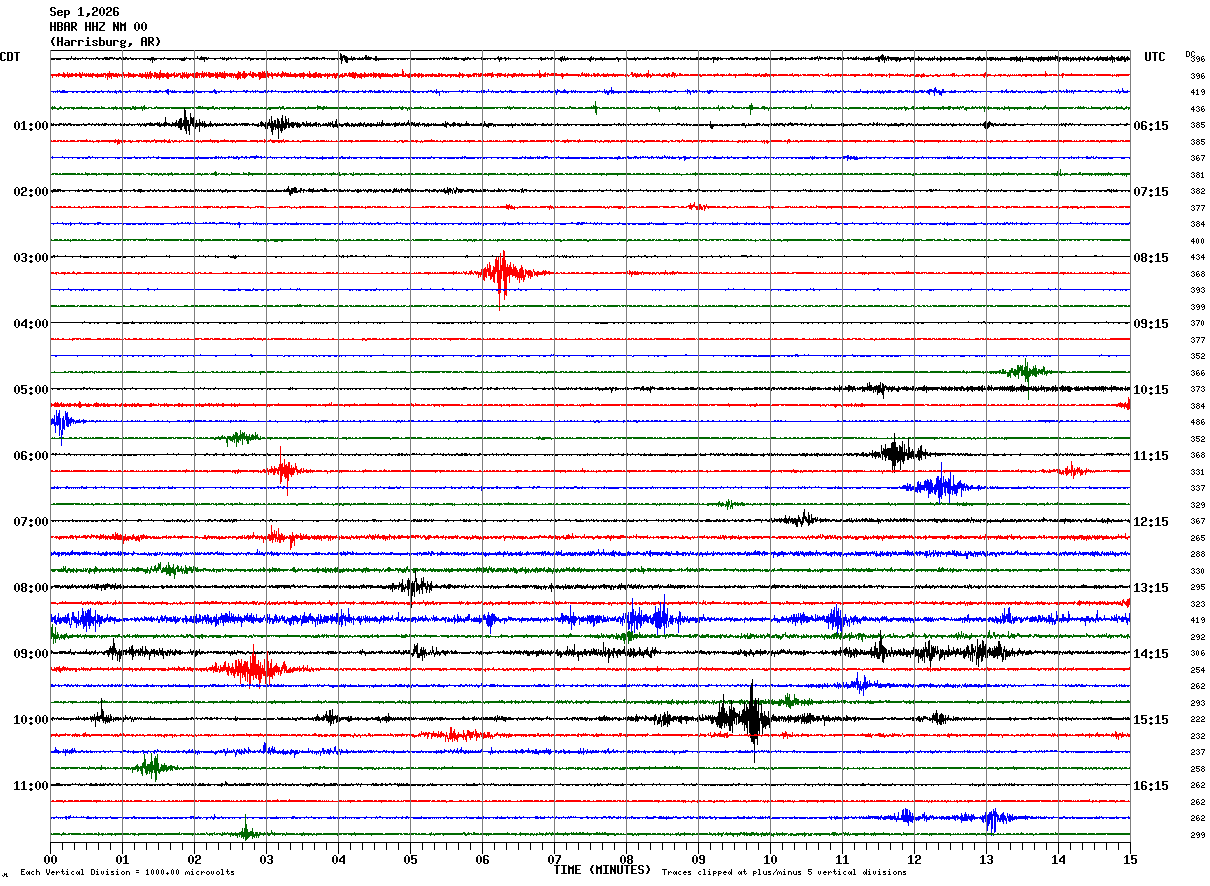The image size is (1210, 886).
Task: Click the traces clipped footer note
Action: [x=784, y=872]
